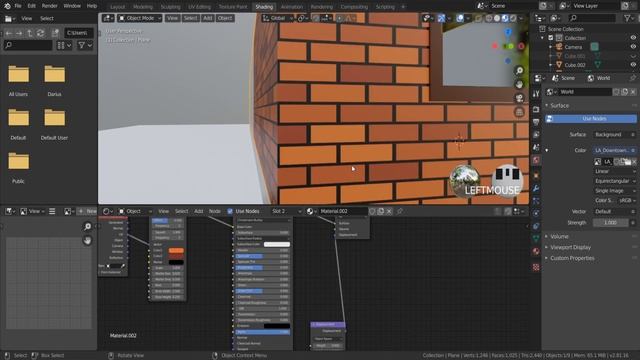The image size is (640, 360).
Task: Adjust the Strength 1.000 slider
Action: pyautogui.click(x=611, y=223)
